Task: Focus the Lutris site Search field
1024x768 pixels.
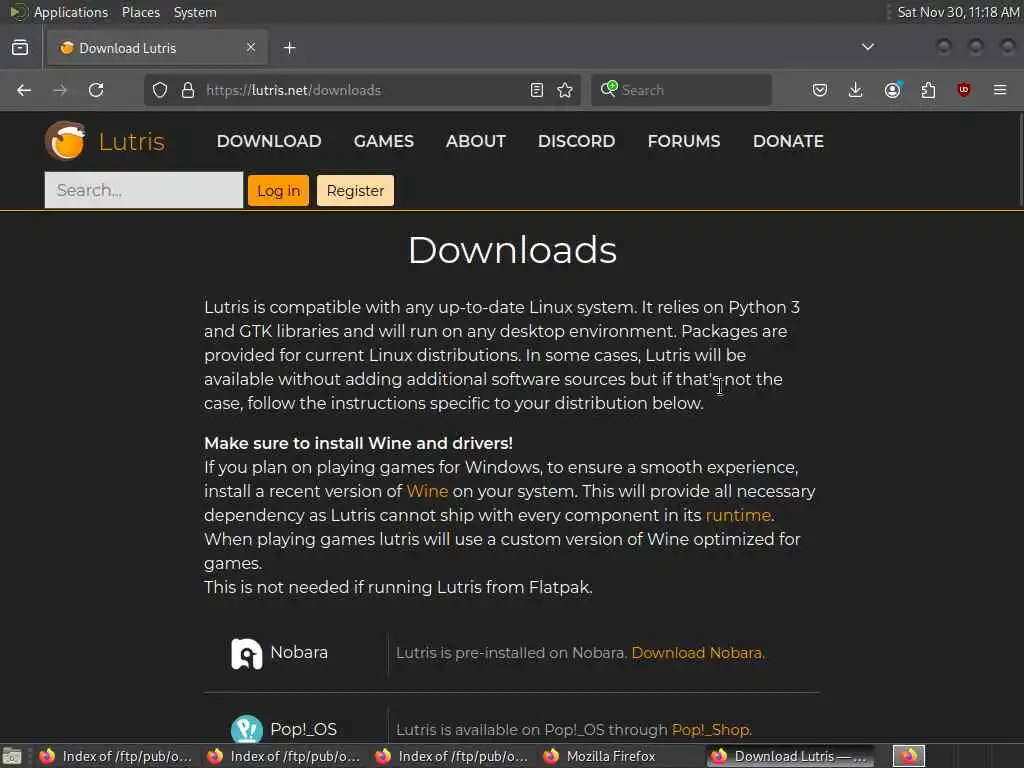Action: [144, 190]
